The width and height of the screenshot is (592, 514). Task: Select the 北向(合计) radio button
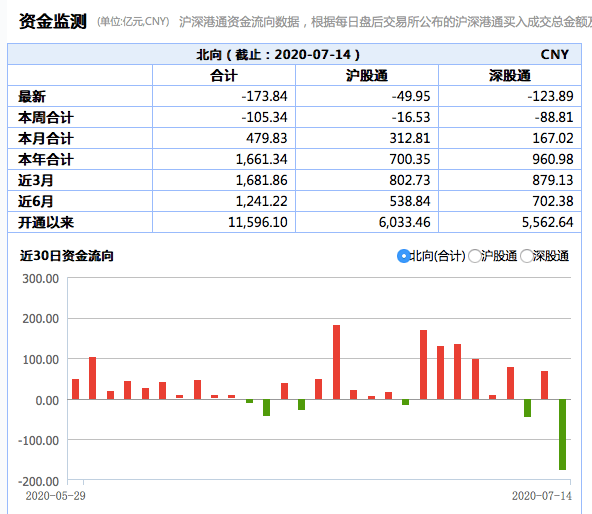404,256
